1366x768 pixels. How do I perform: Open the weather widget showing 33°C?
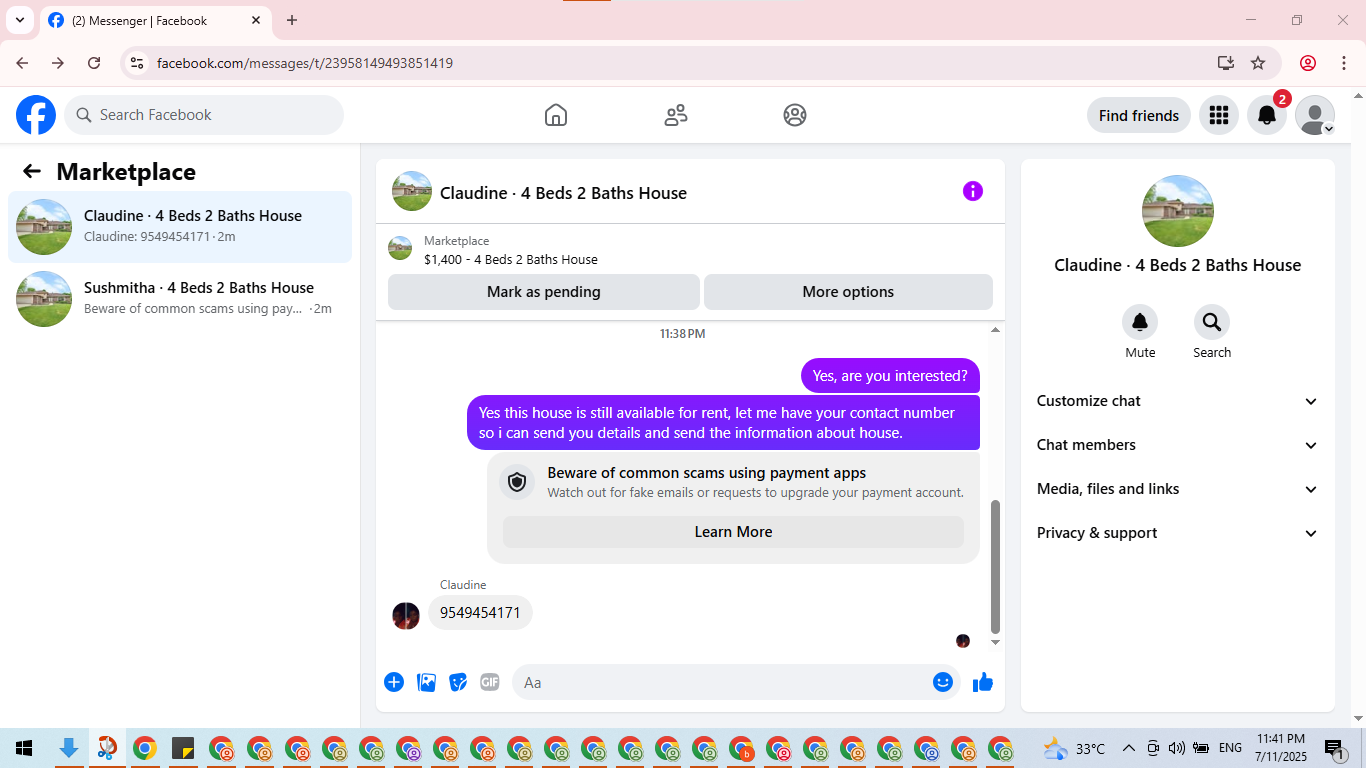coord(1075,748)
